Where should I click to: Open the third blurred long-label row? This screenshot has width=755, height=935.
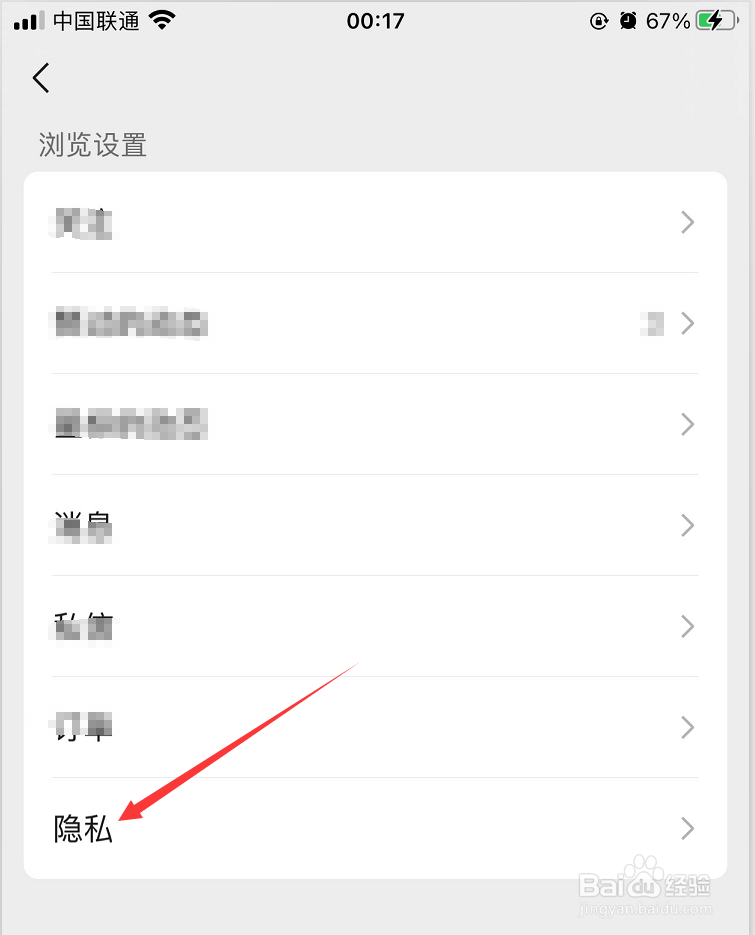(x=375, y=424)
